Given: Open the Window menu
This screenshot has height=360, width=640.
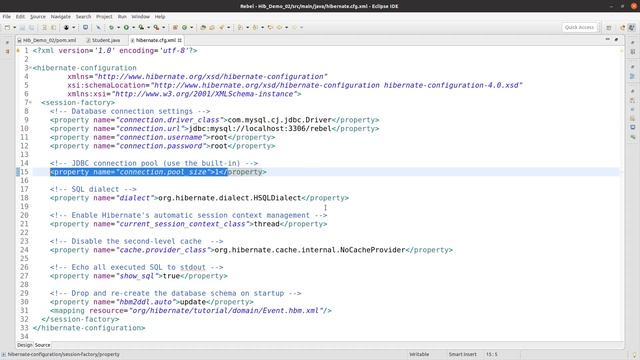Looking at the screenshot, I should click(140, 17).
